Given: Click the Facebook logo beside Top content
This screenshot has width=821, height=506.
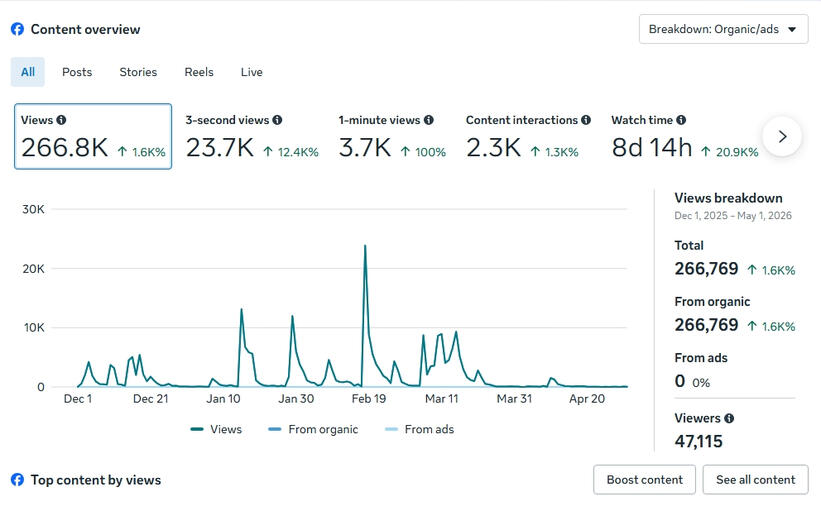Looking at the screenshot, I should tap(17, 480).
